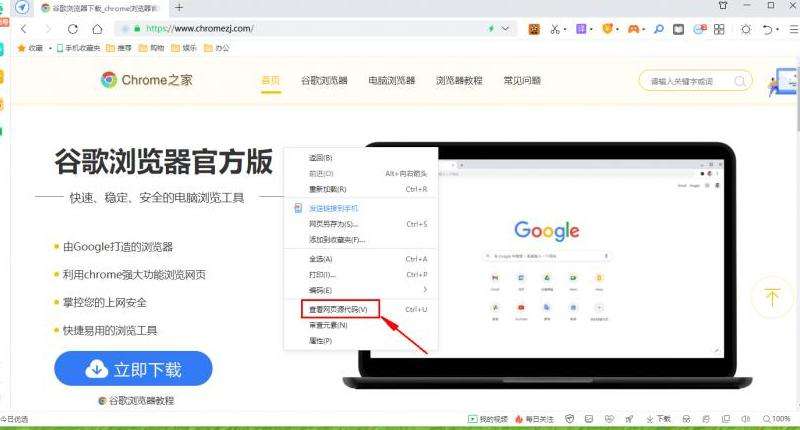The image size is (800, 430).
Task: Open the game controller toolbar icon
Action: (x=634, y=29)
